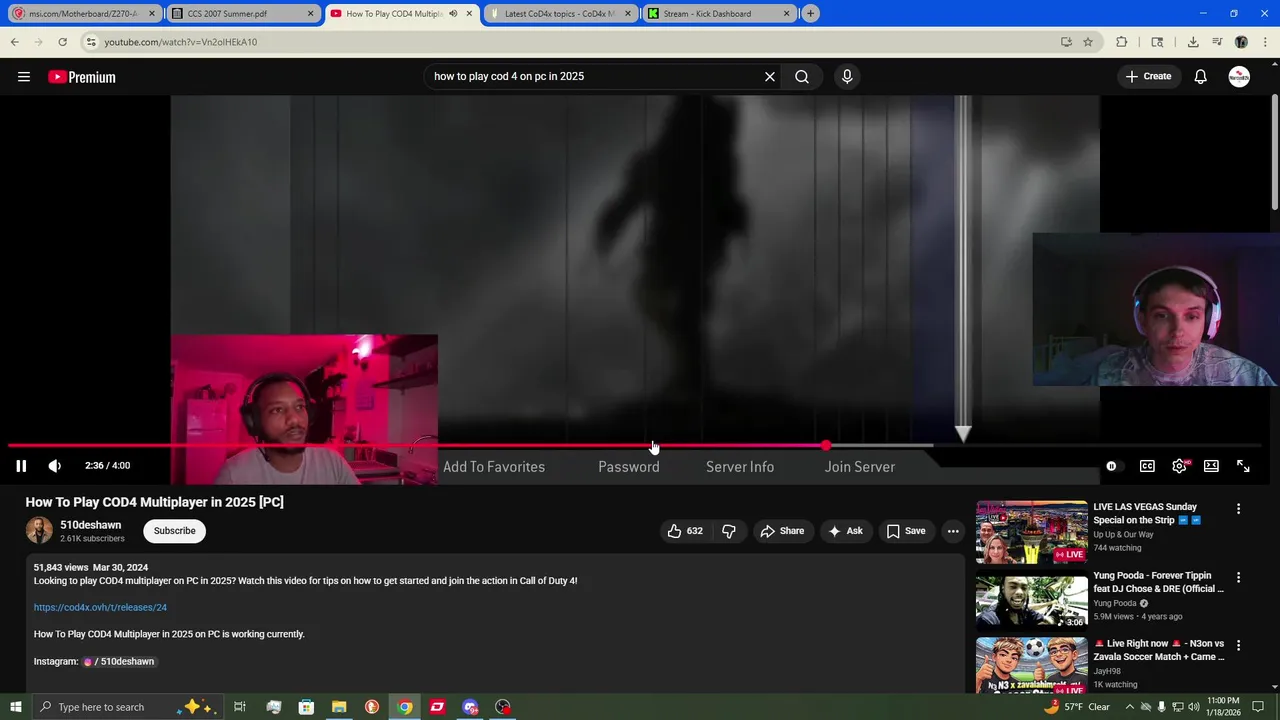
Task: Open more actions menu beside Save
Action: click(953, 531)
